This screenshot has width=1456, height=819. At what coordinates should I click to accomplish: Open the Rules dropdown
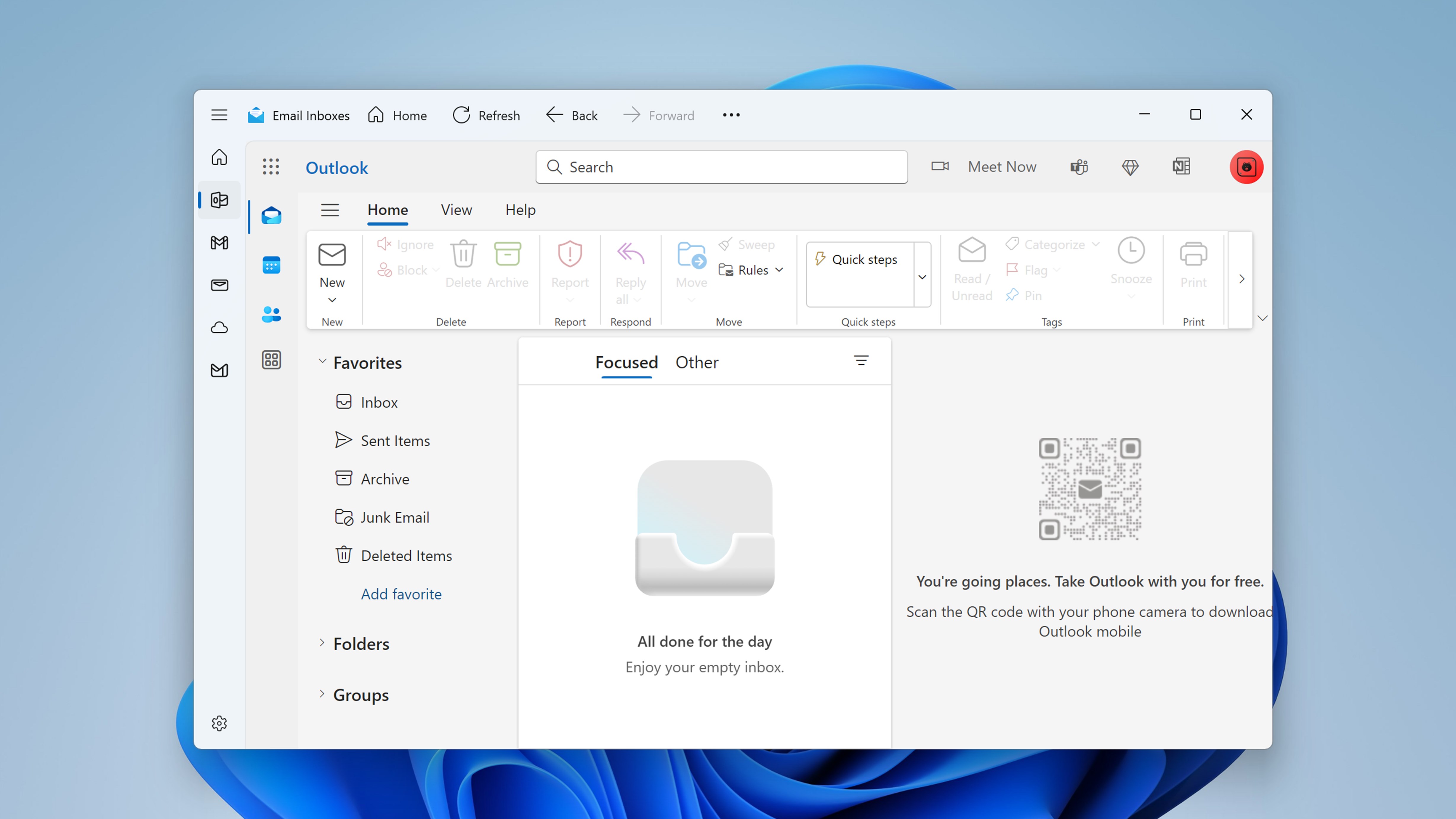pyautogui.click(x=752, y=270)
